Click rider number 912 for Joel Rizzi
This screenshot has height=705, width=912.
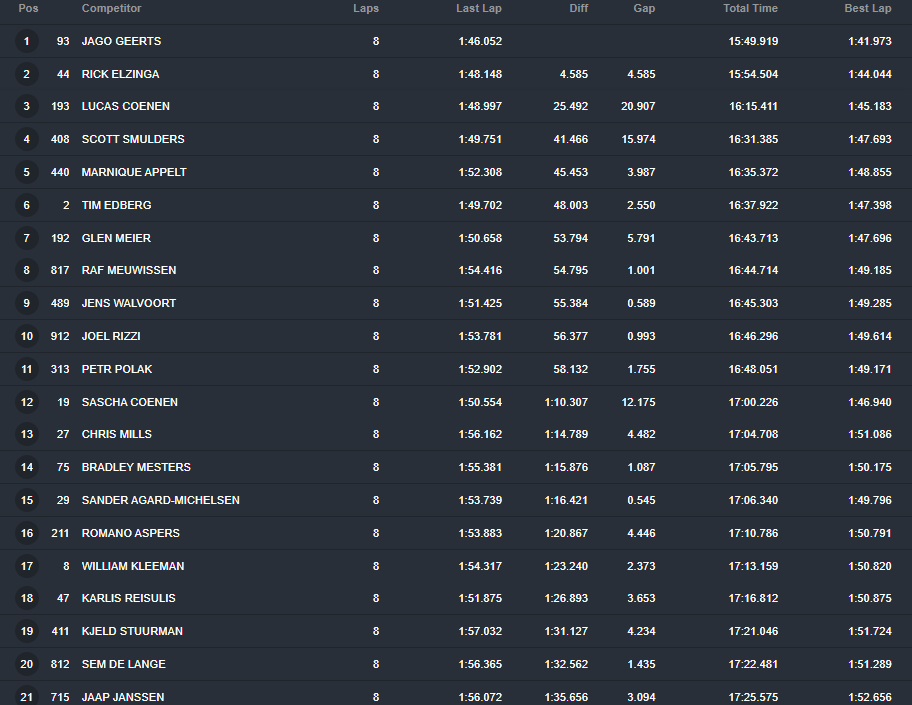(x=60, y=336)
